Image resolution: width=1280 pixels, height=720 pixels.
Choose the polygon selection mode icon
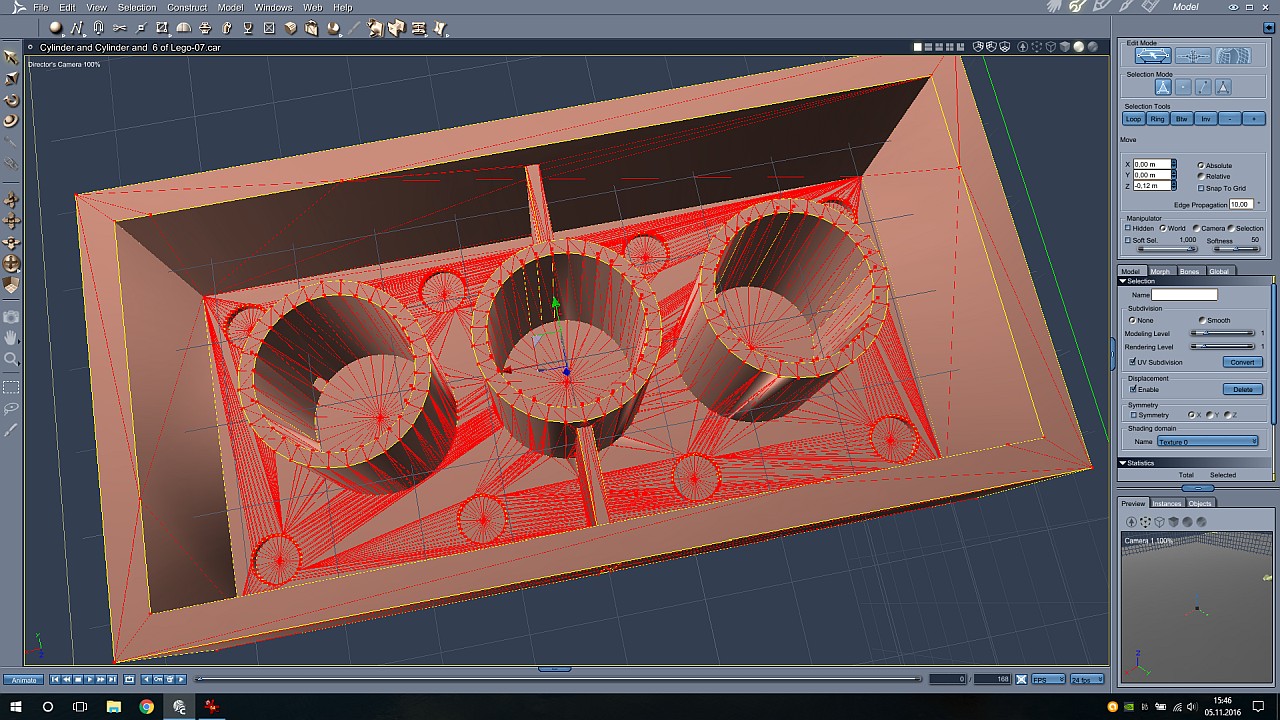pyautogui.click(x=1223, y=88)
